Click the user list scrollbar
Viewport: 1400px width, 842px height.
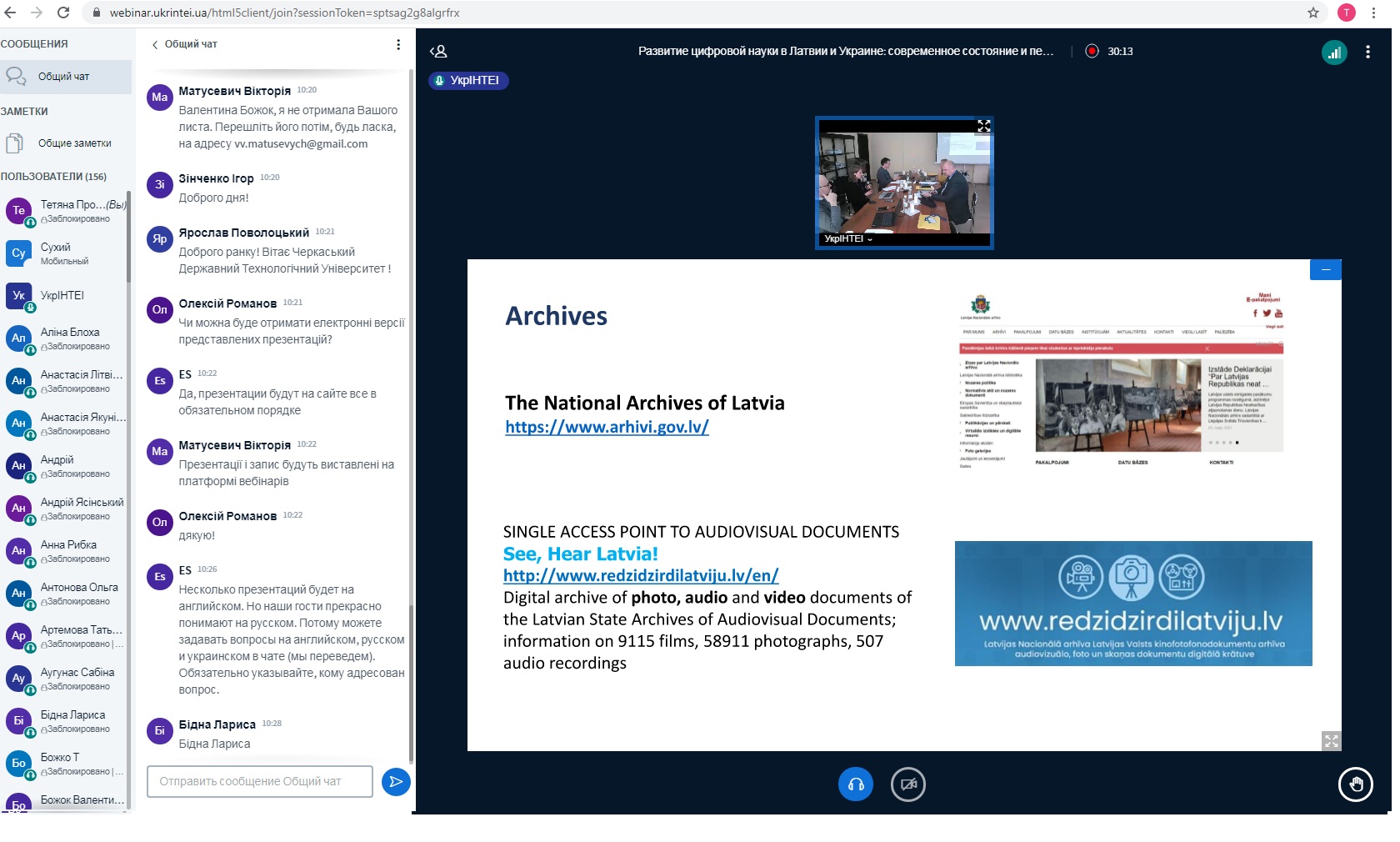coord(129,238)
